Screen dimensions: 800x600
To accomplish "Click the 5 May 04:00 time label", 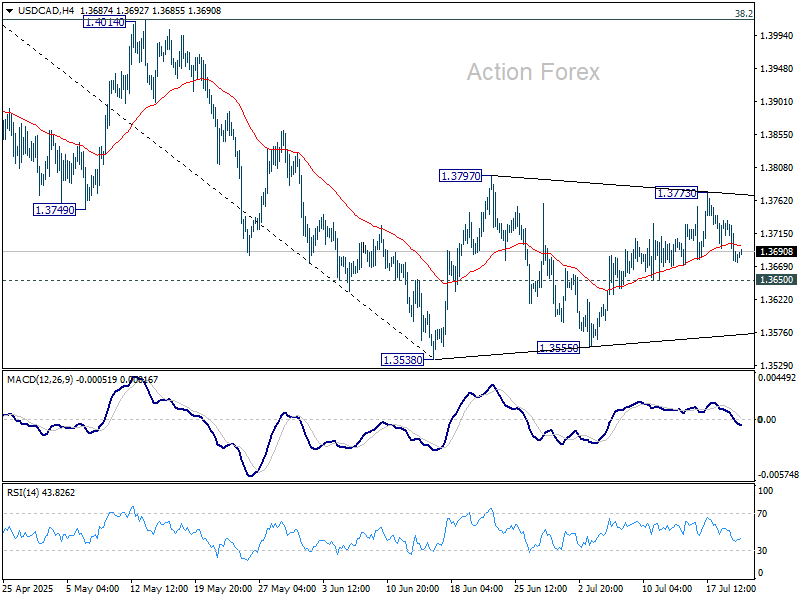I will pos(92,589).
